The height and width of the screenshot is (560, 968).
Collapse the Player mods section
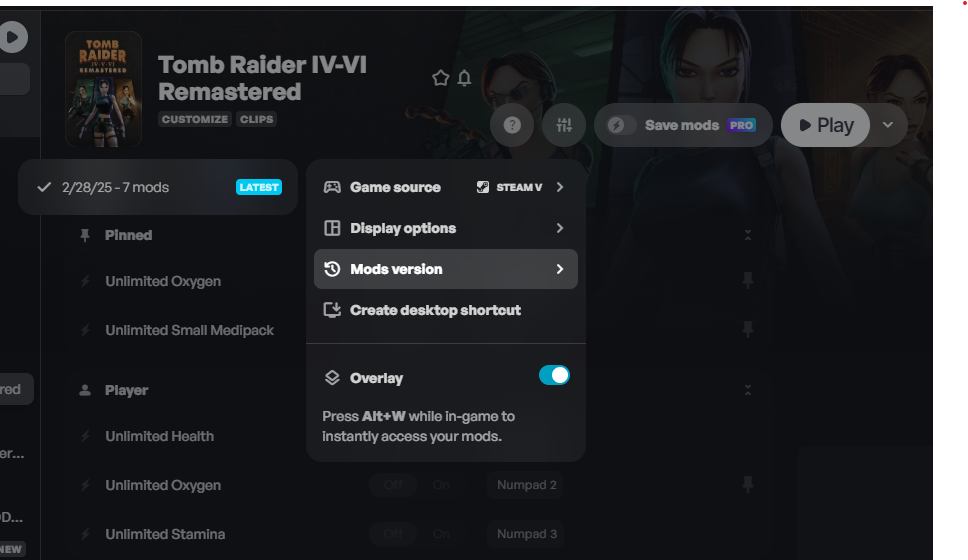748,390
